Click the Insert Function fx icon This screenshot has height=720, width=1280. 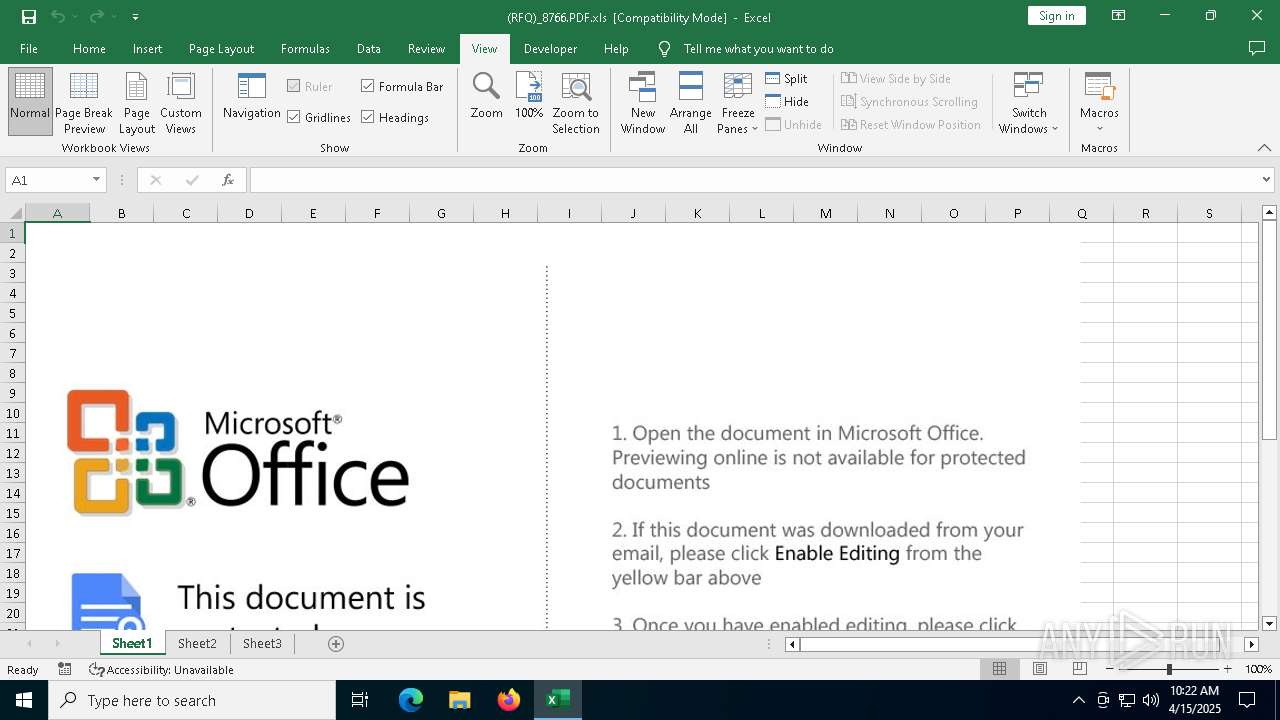tap(228, 180)
